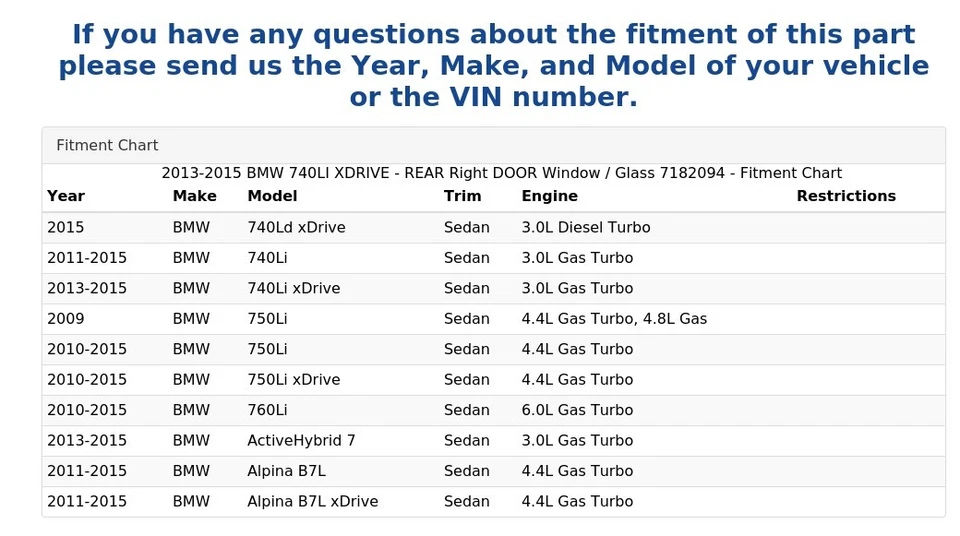
Task: Click the 2009 year cell
Action: 66,319
